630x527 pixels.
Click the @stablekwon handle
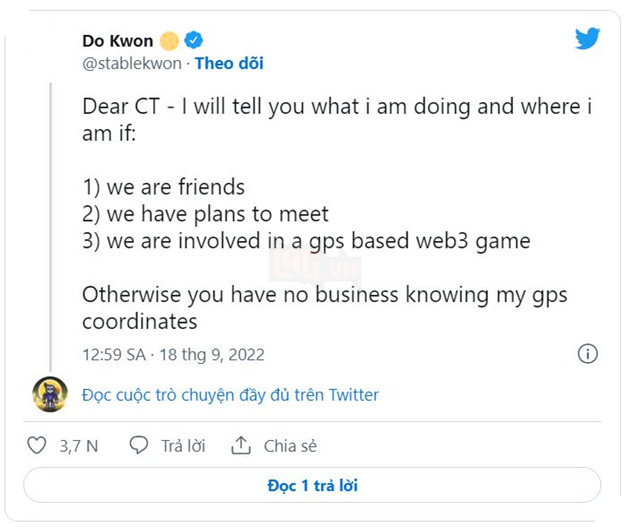click(x=132, y=64)
